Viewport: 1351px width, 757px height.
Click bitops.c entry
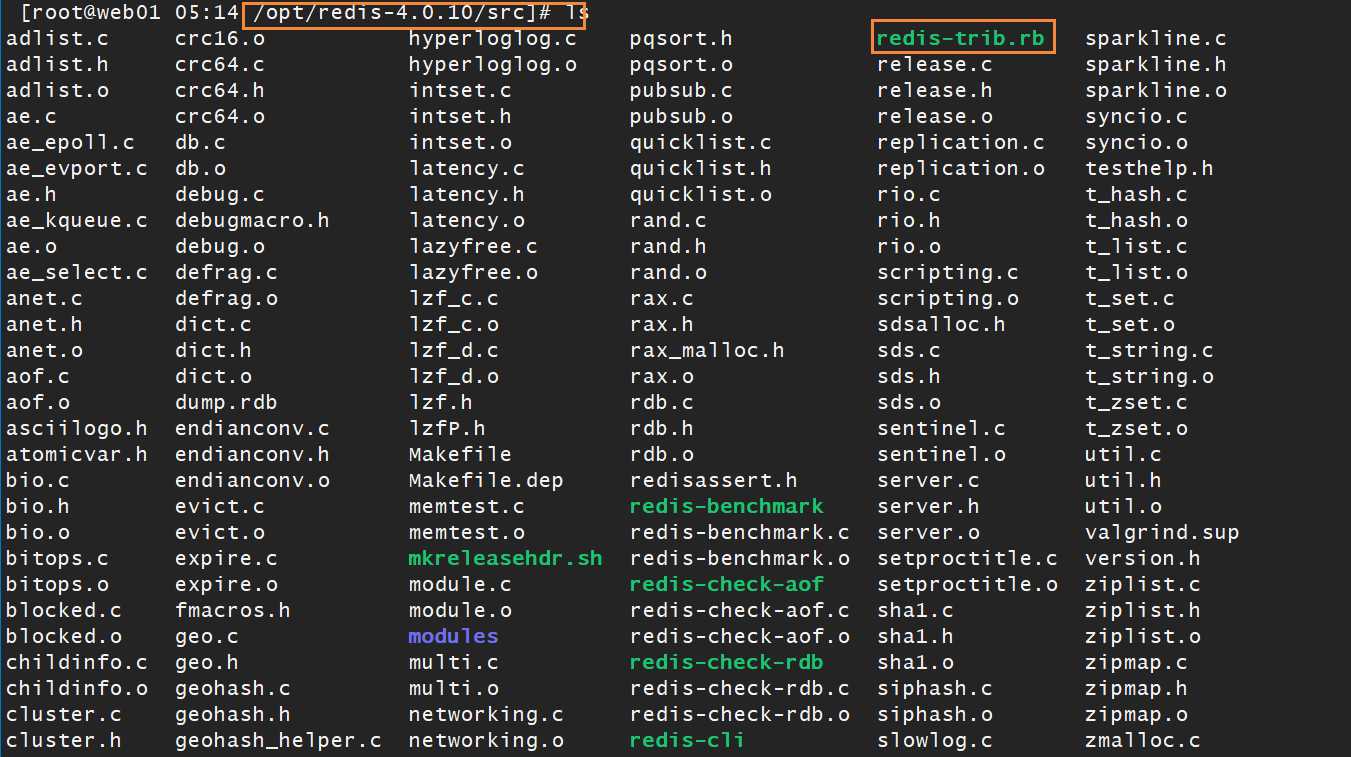57,558
